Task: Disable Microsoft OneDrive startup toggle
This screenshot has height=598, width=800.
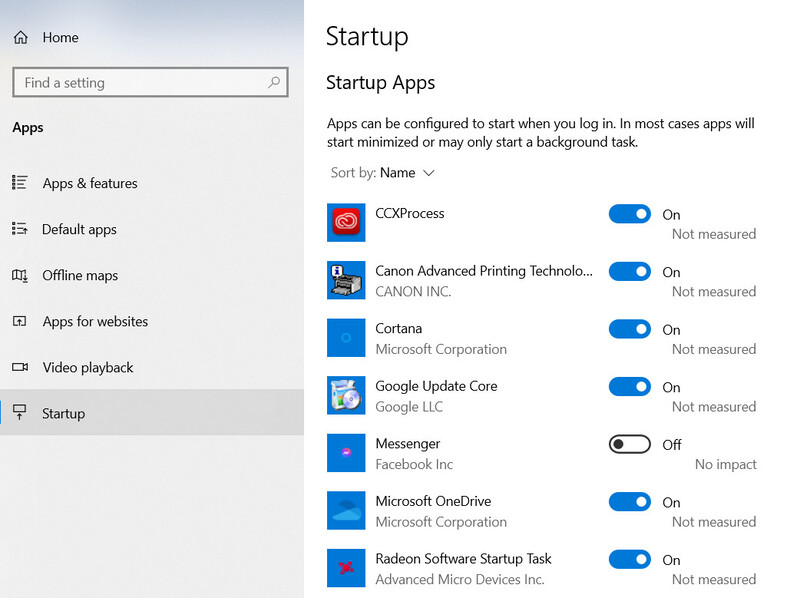Action: [630, 502]
